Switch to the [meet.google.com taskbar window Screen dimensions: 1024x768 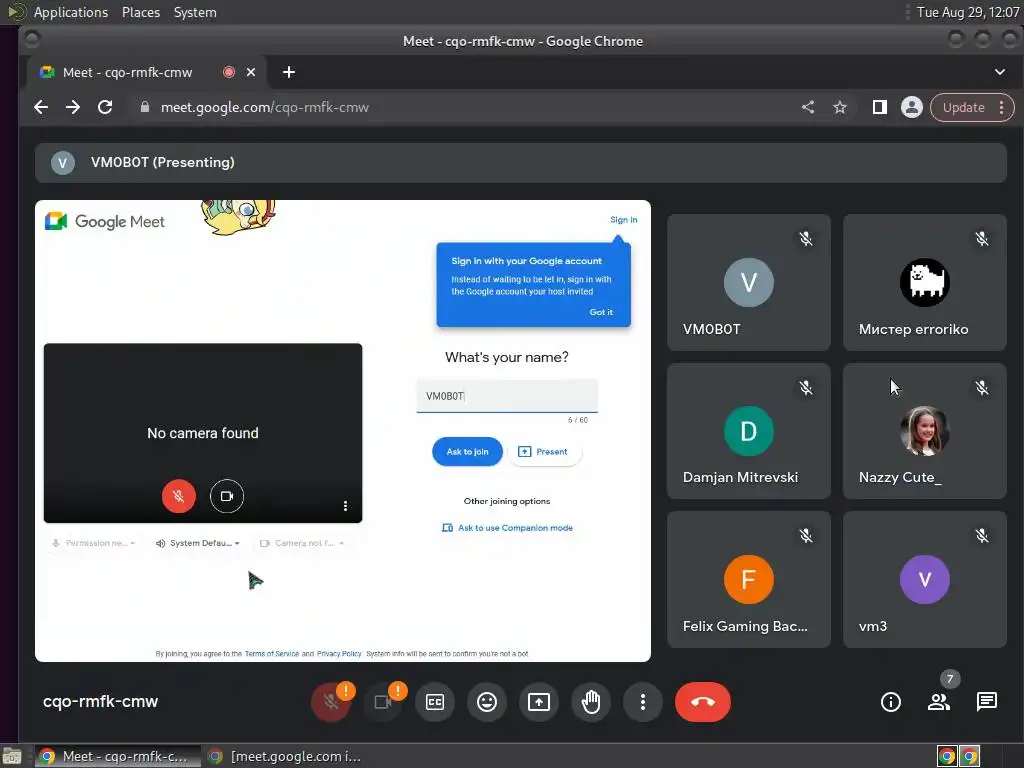coord(285,756)
